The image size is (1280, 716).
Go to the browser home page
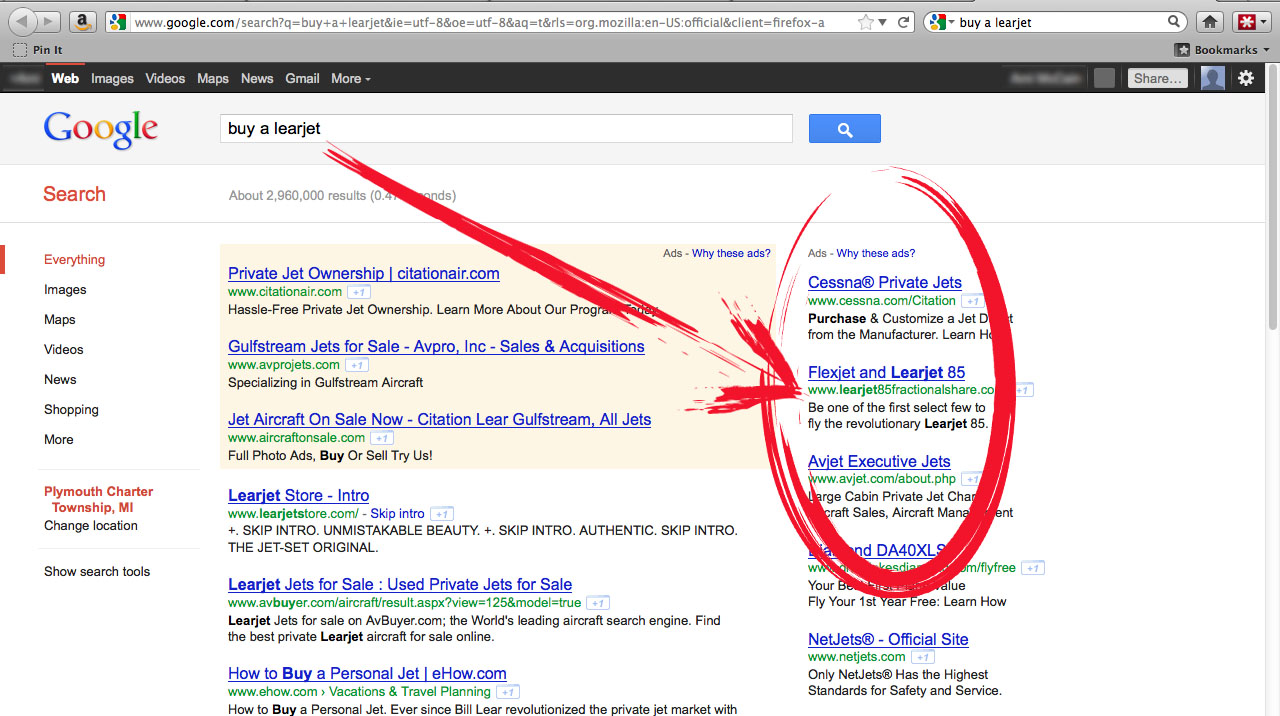[1210, 22]
